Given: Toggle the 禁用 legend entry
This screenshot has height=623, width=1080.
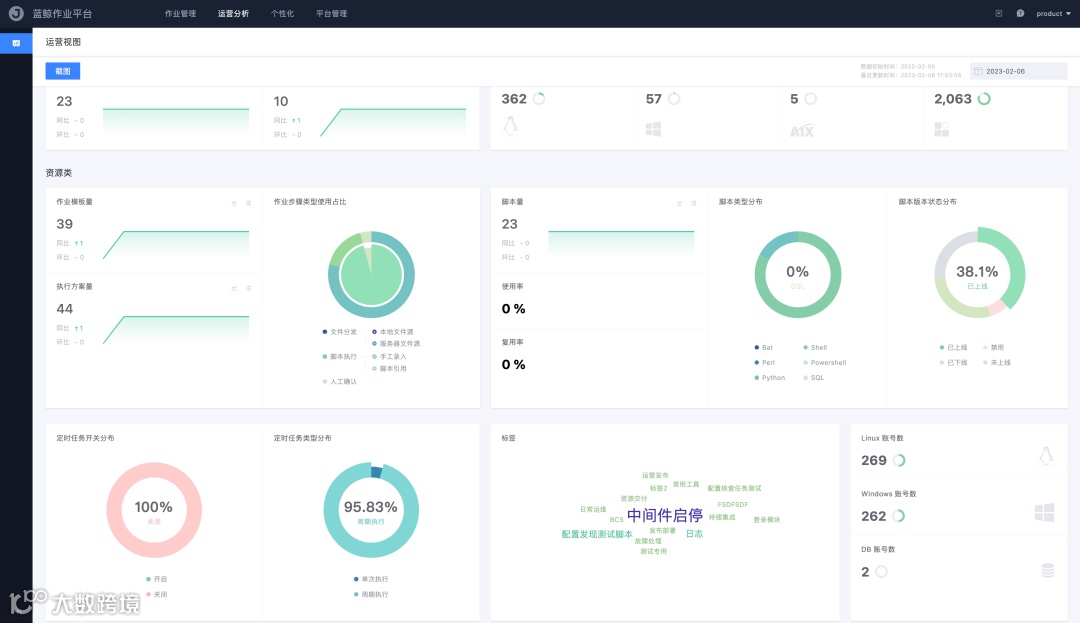Looking at the screenshot, I should (x=993, y=348).
